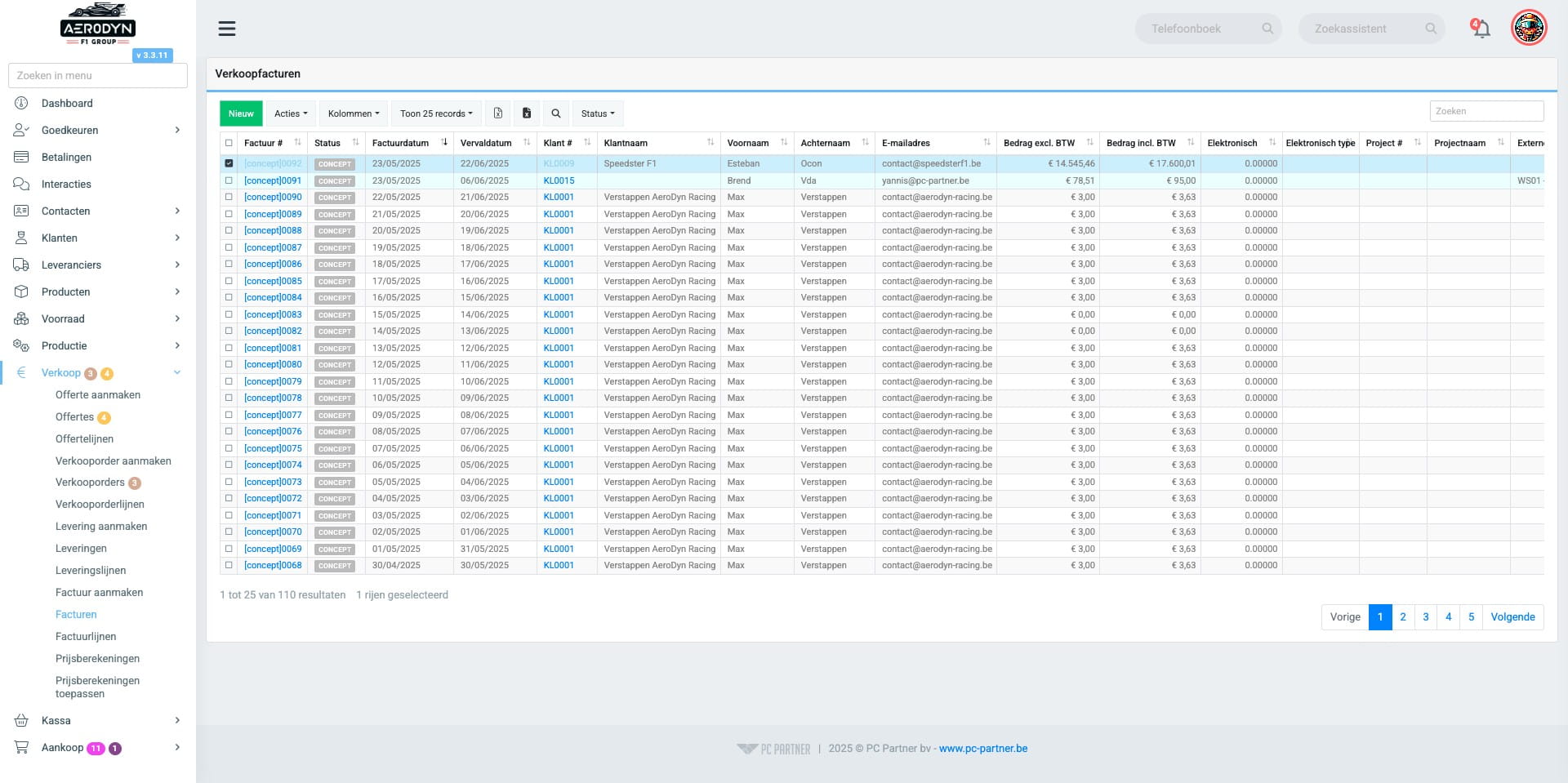1568x783 pixels.
Task: Click the Aankoop cart icon
Action: click(x=22, y=747)
